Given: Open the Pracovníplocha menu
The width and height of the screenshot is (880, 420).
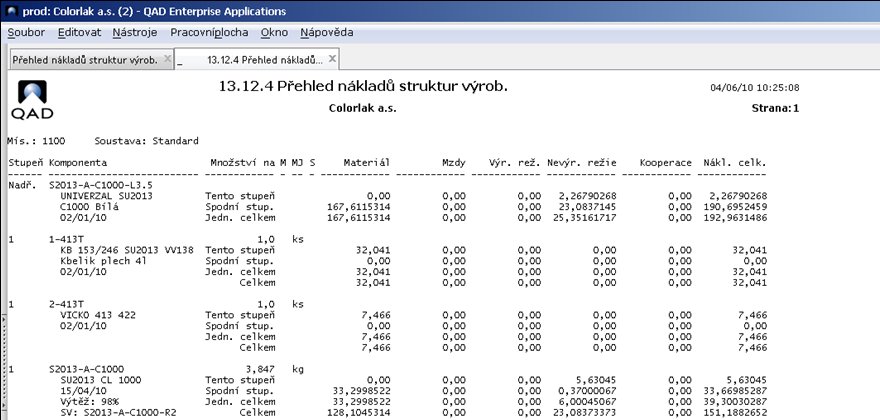Looking at the screenshot, I should [209, 33].
